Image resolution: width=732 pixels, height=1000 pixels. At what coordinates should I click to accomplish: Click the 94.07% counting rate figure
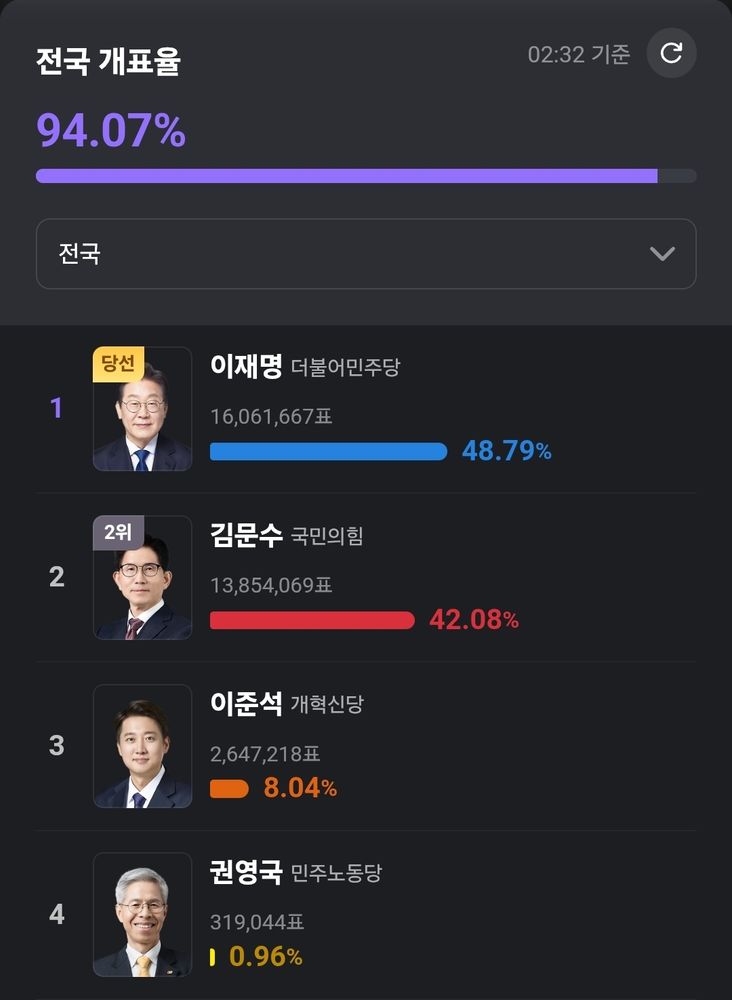coord(111,131)
